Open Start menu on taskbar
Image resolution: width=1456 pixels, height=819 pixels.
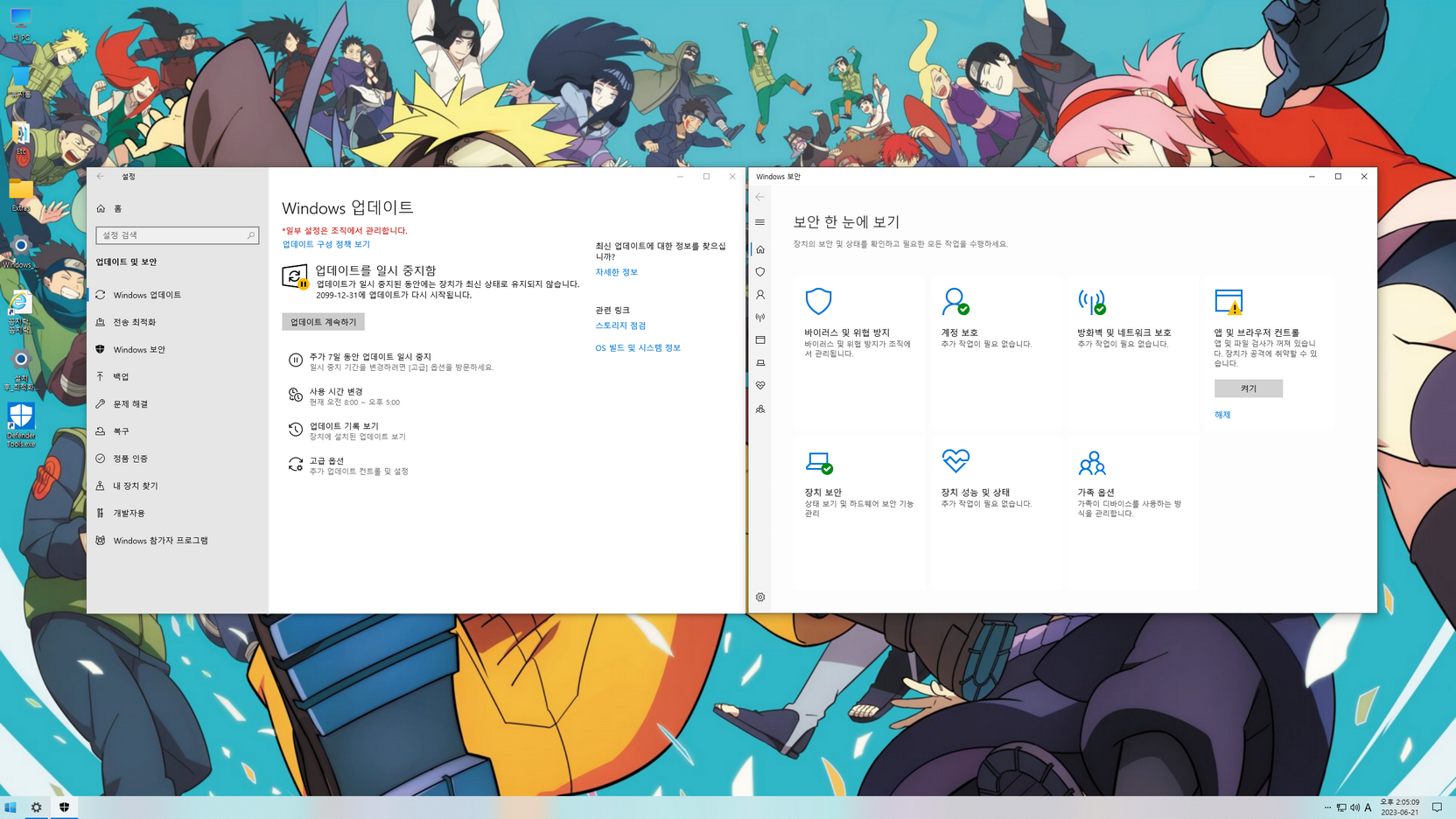tap(10, 808)
